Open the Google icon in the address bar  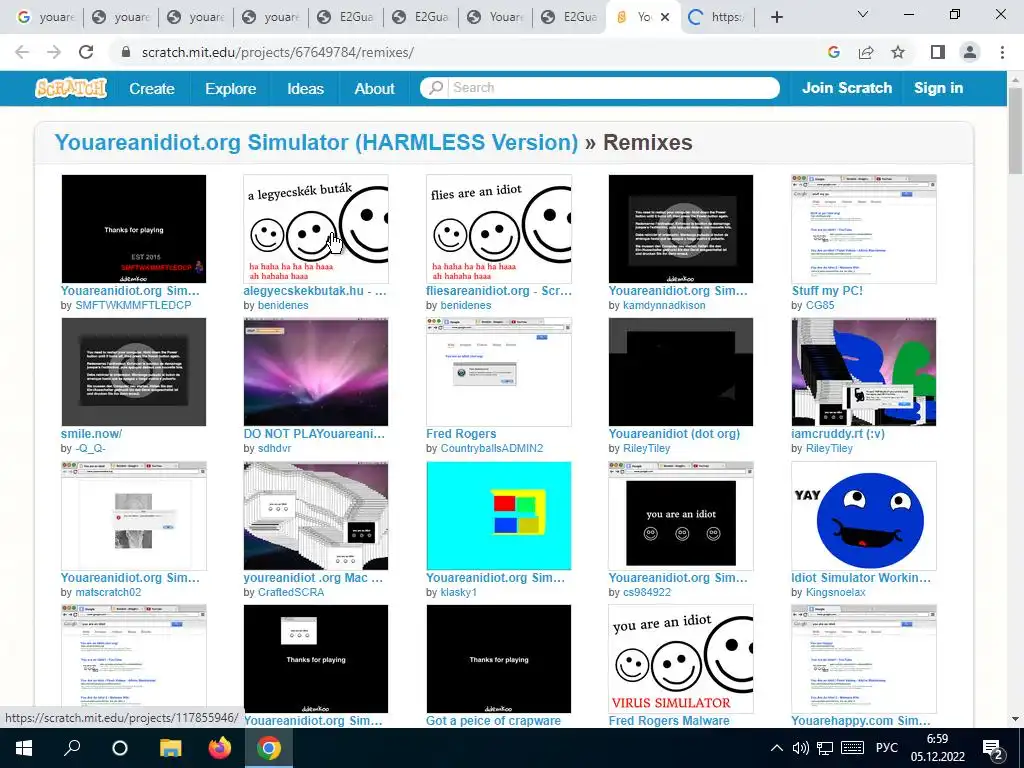[834, 52]
